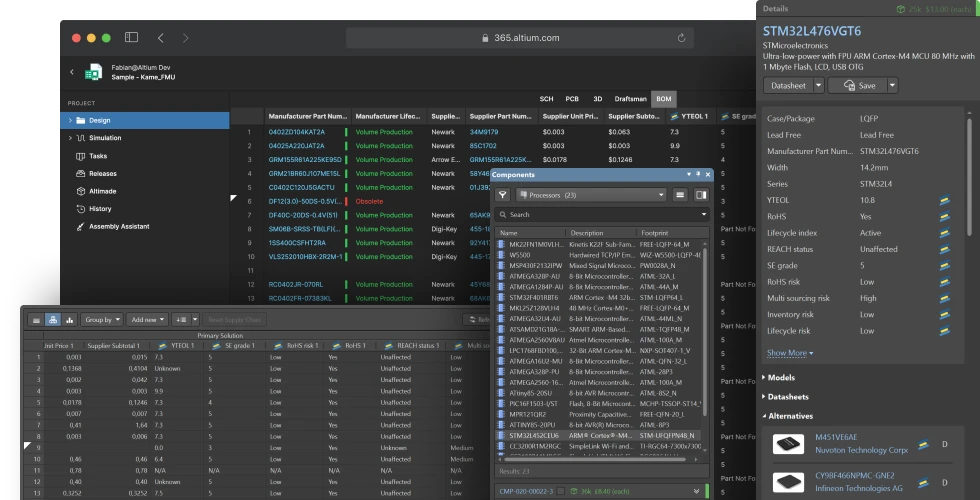Open the Datasheet dropdown arrow
Image resolution: width=980 pixels, height=500 pixels.
[x=819, y=86]
